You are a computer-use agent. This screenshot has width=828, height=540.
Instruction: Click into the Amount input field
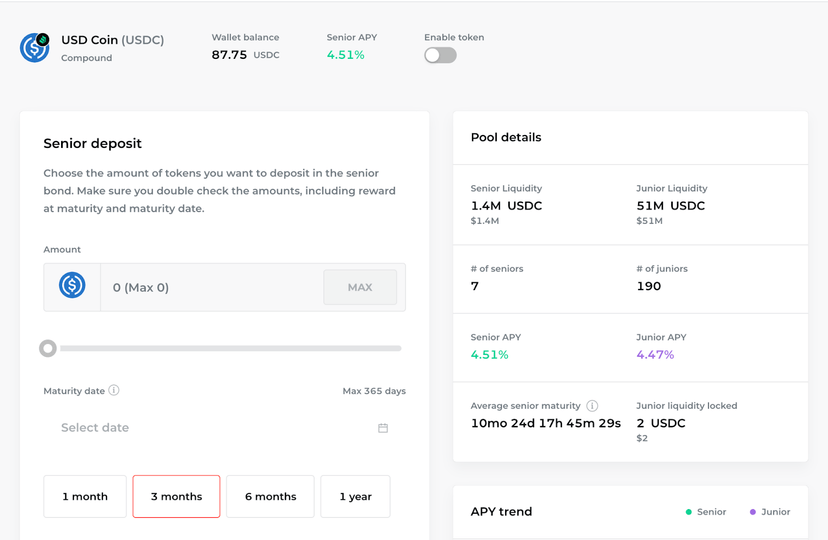tap(211, 287)
